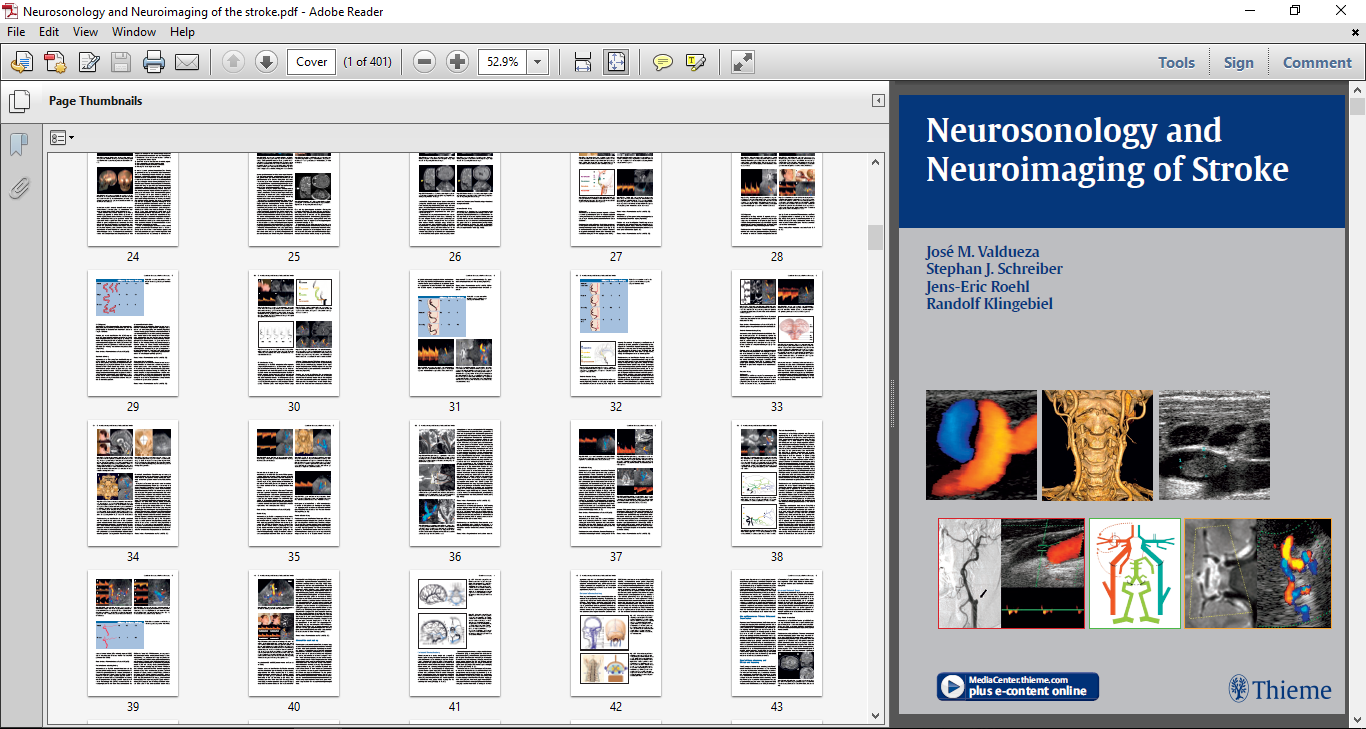The width and height of the screenshot is (1366, 729).
Task: Click the zoom level field 52.9%
Action: click(x=503, y=62)
